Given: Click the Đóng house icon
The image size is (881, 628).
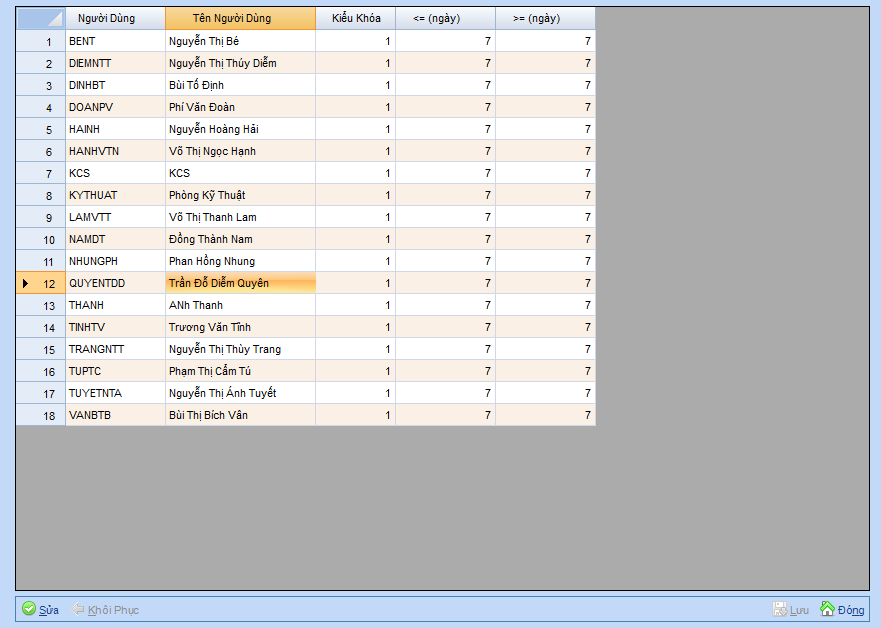Looking at the screenshot, I should [827, 609].
